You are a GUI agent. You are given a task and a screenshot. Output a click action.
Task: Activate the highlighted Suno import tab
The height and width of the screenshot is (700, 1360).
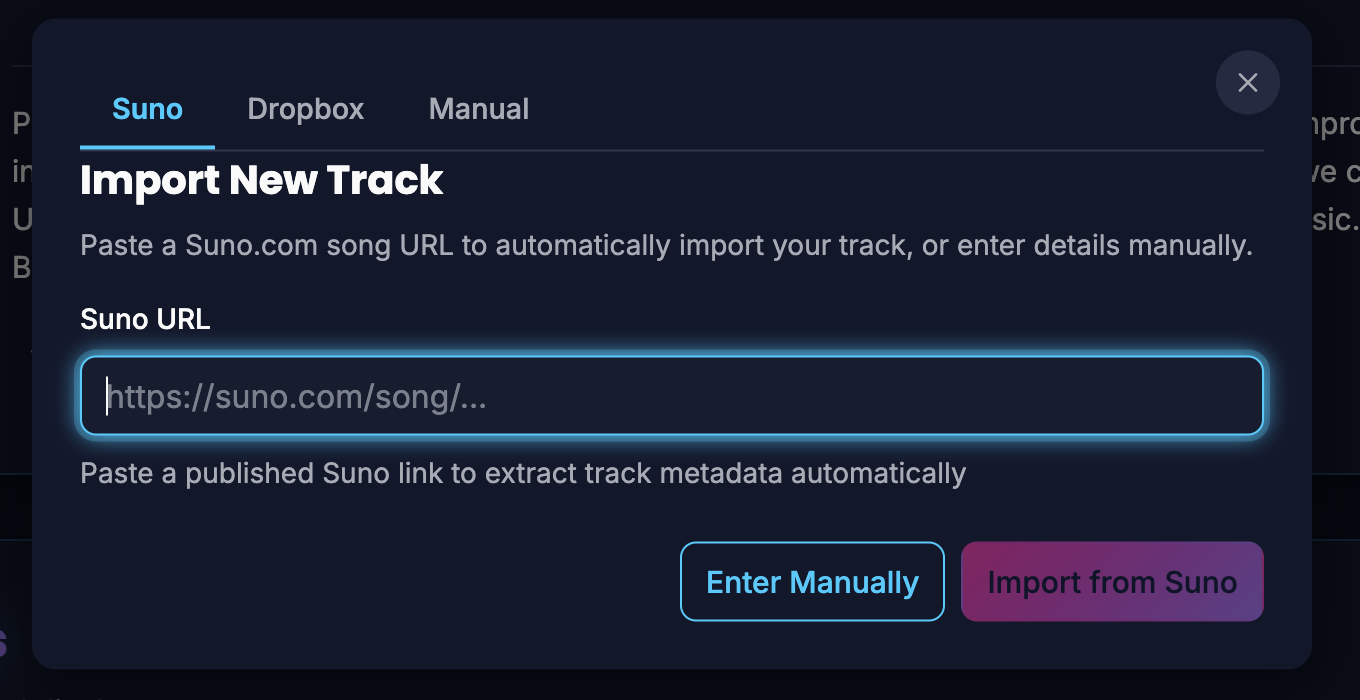(146, 108)
